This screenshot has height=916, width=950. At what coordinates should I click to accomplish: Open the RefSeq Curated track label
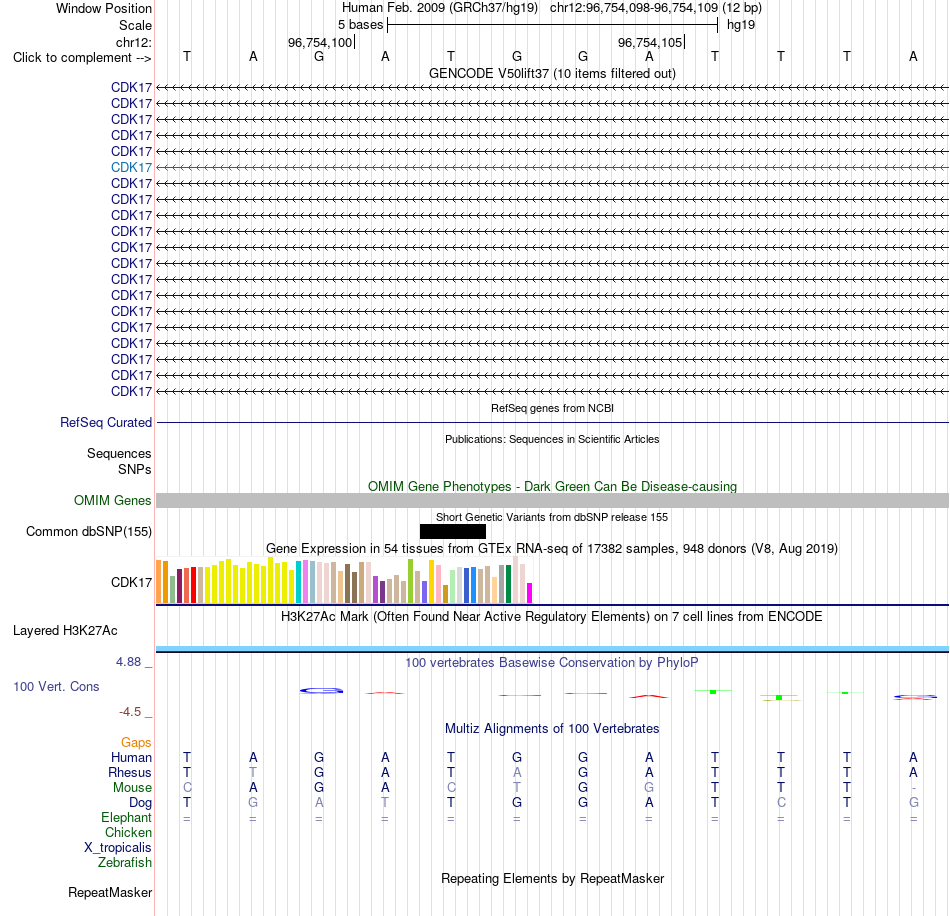106,422
